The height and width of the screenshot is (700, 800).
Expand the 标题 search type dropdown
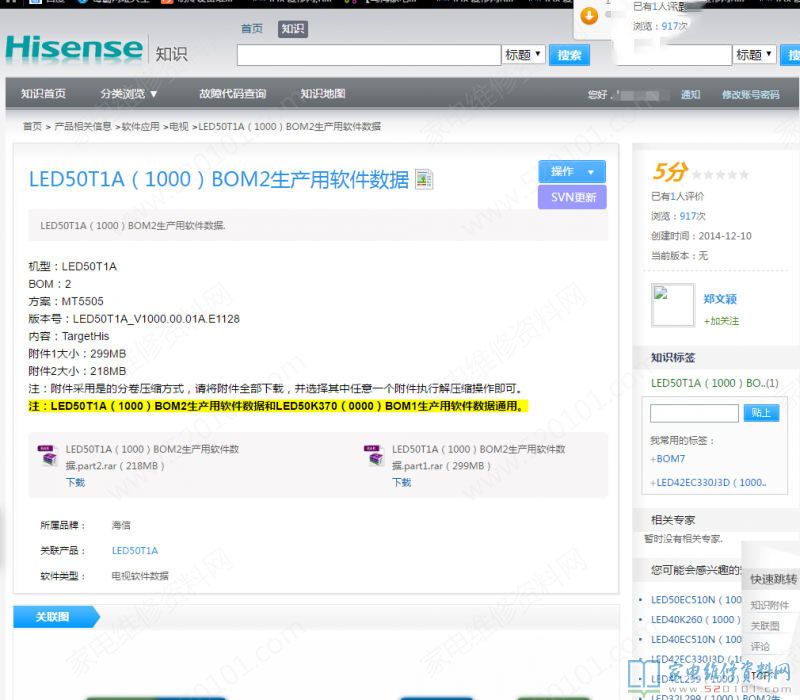click(x=524, y=55)
